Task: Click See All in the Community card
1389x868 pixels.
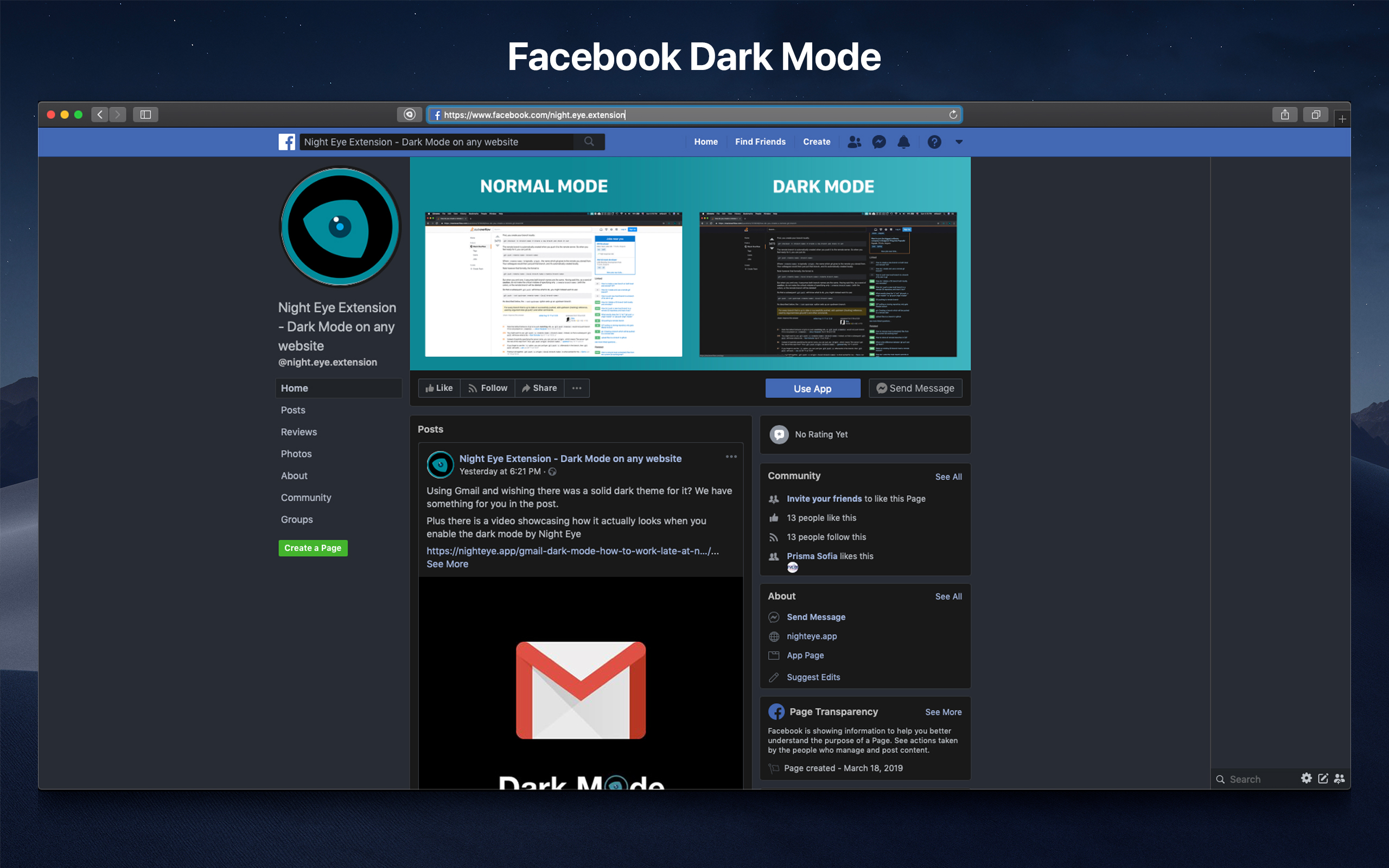Action: click(x=948, y=476)
